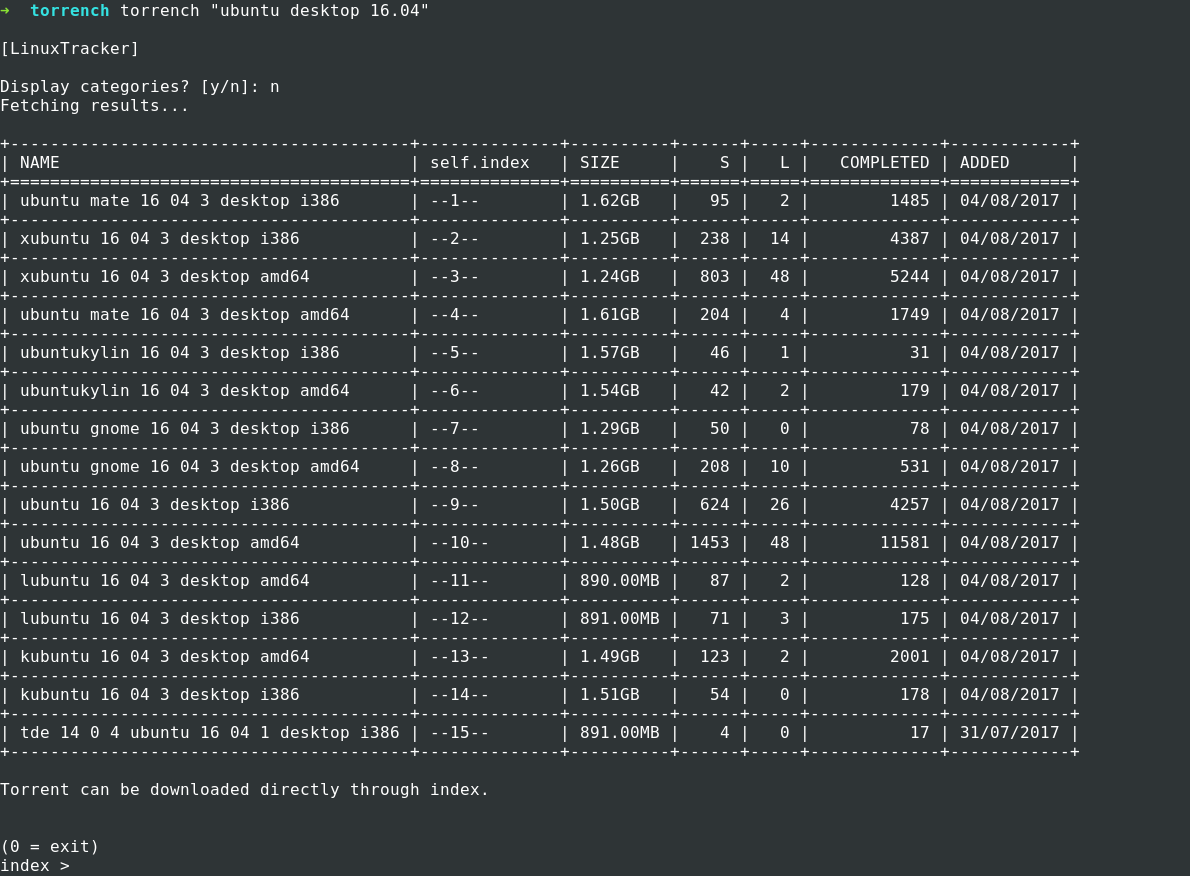
Task: Click completed value '4387'
Action: pyautogui.click(x=910, y=239)
